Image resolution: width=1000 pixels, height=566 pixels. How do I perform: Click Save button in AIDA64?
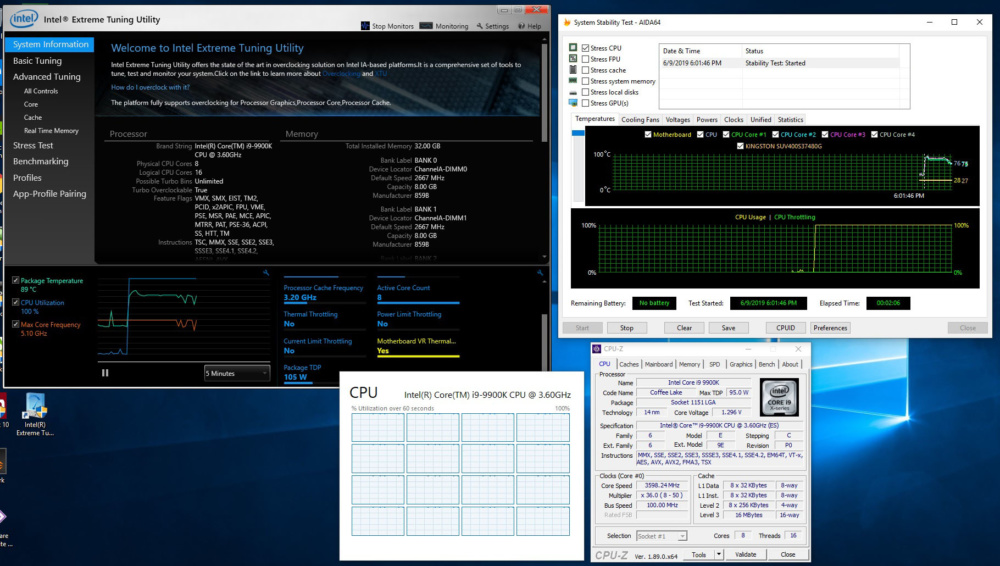[728, 328]
